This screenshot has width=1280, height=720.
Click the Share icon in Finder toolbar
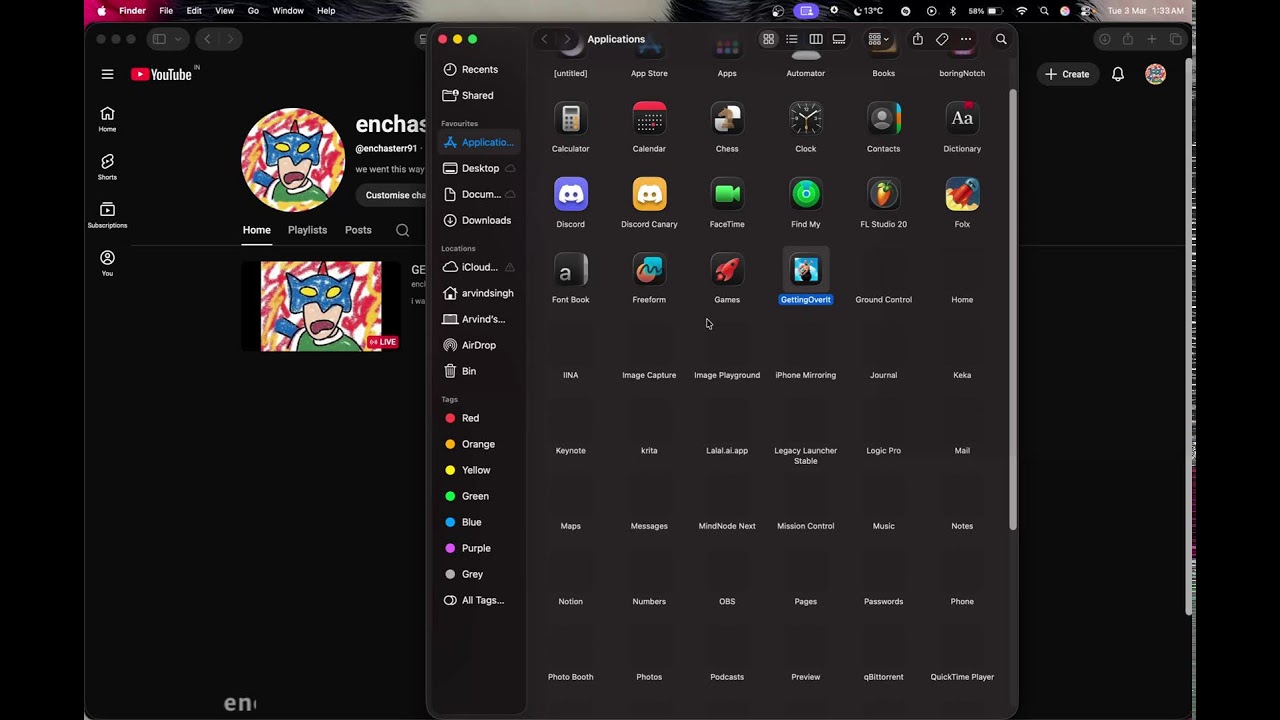[x=917, y=39]
